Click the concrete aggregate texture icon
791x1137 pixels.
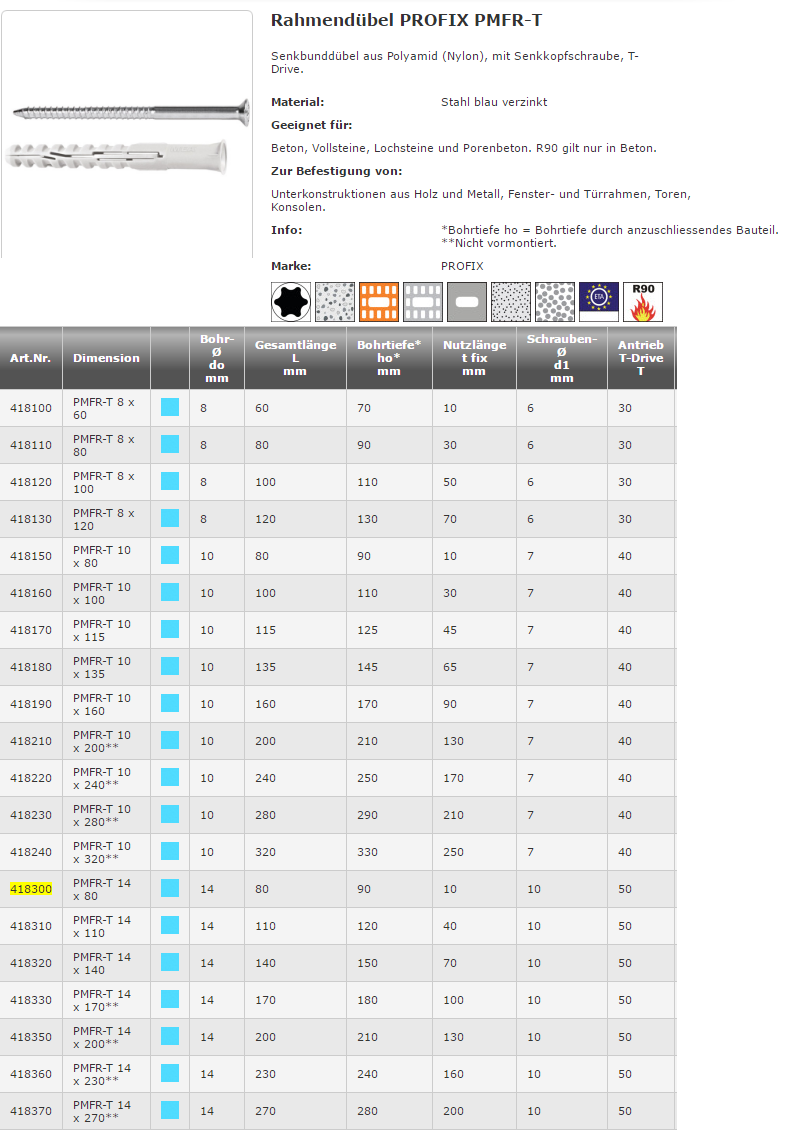(335, 302)
